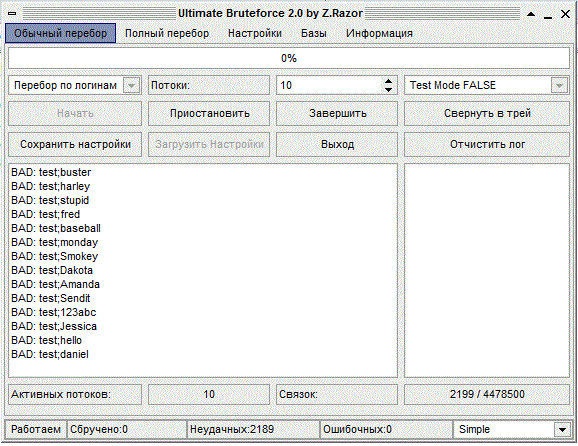
Task: Go to the Информация tab
Action: [x=379, y=33]
